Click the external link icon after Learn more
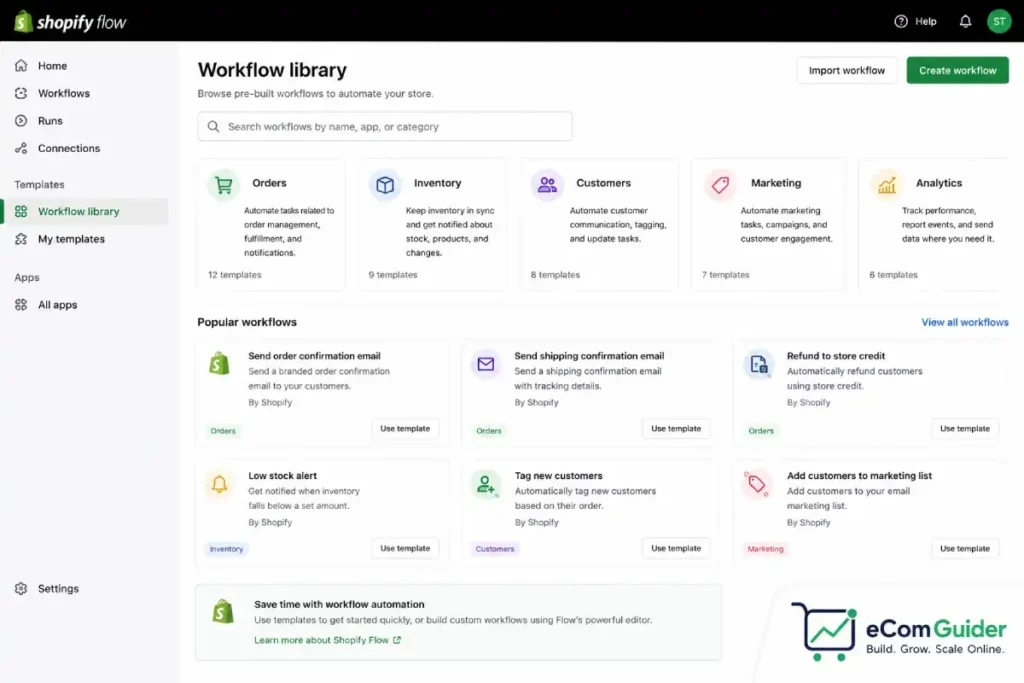The height and width of the screenshot is (683, 1024). [x=396, y=640]
